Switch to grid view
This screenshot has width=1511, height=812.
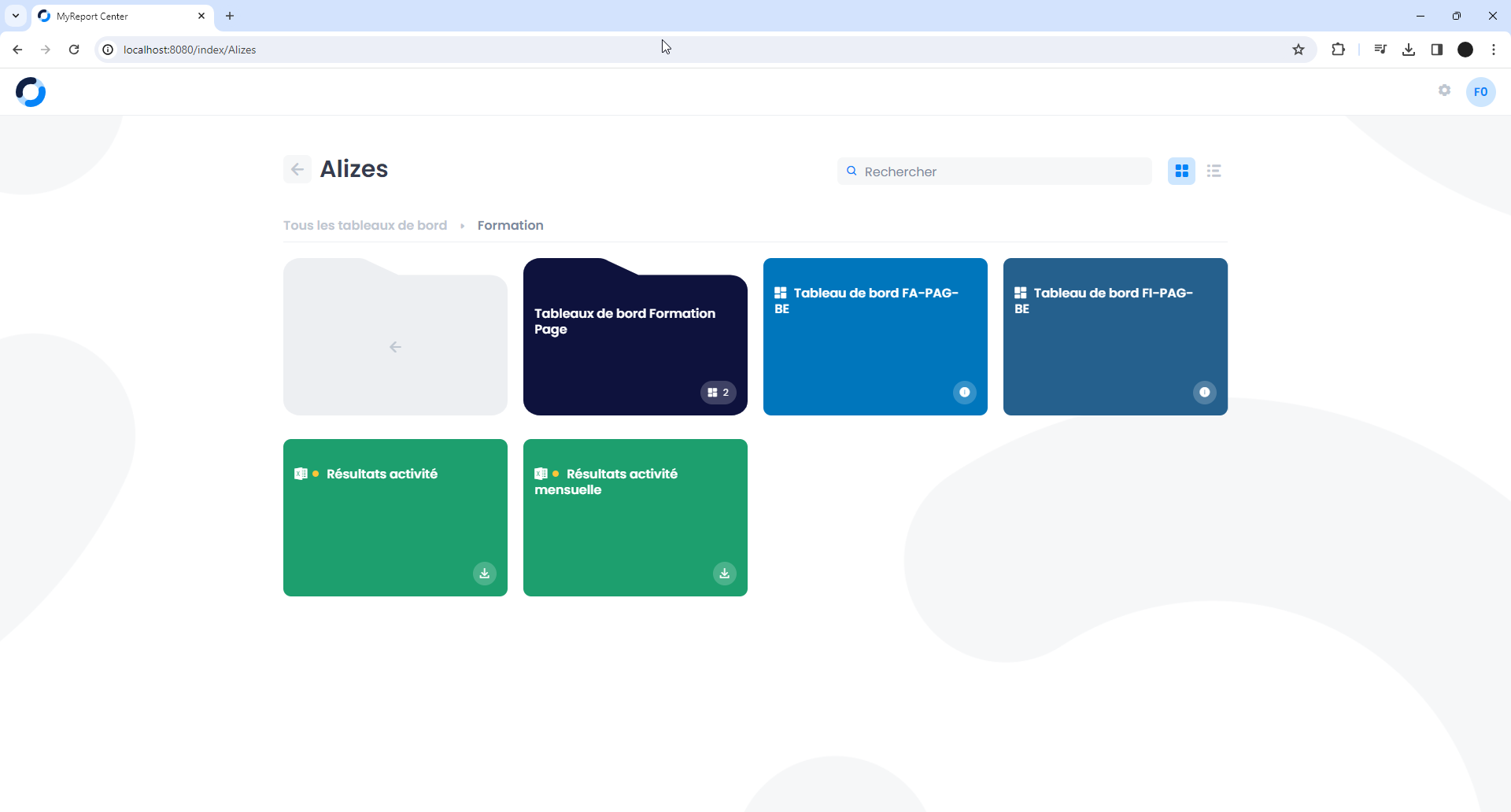pos(1181,171)
